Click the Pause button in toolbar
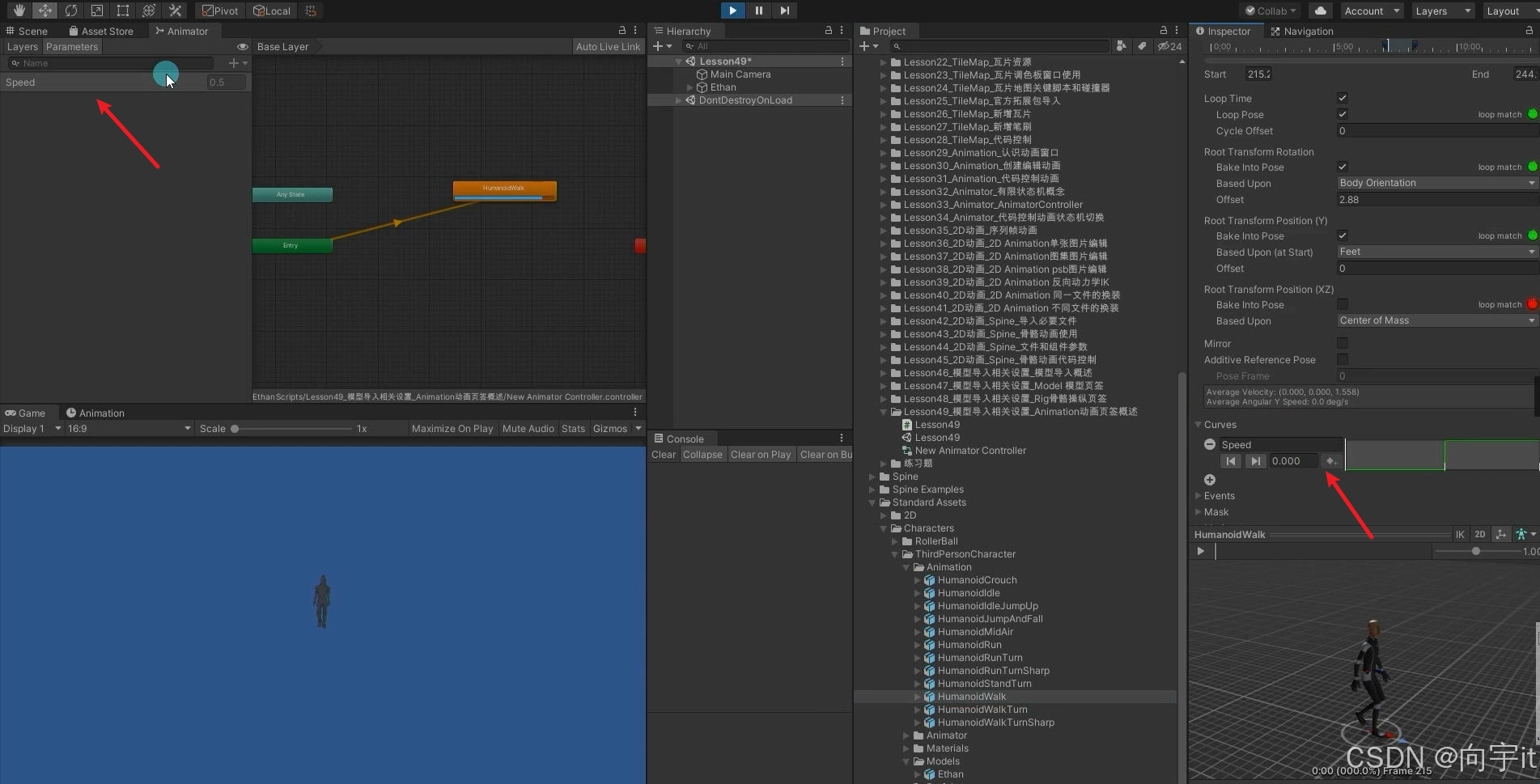The image size is (1540, 784). (x=758, y=11)
